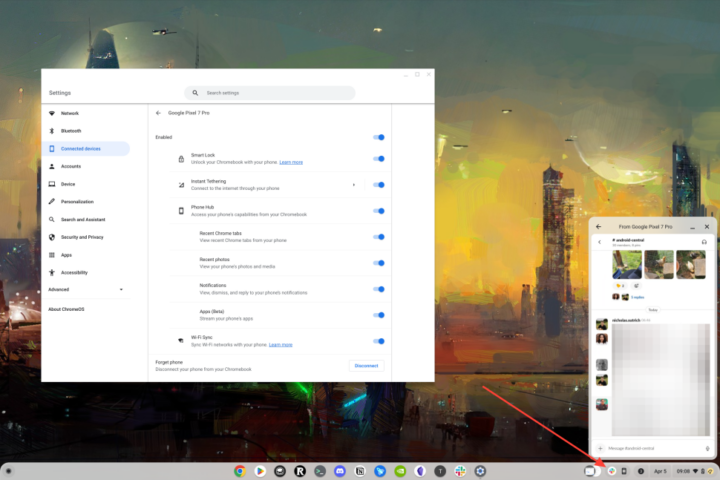Screen dimensions: 720x480
Task: Open Personalization in settings sidebar
Action: 78,201
